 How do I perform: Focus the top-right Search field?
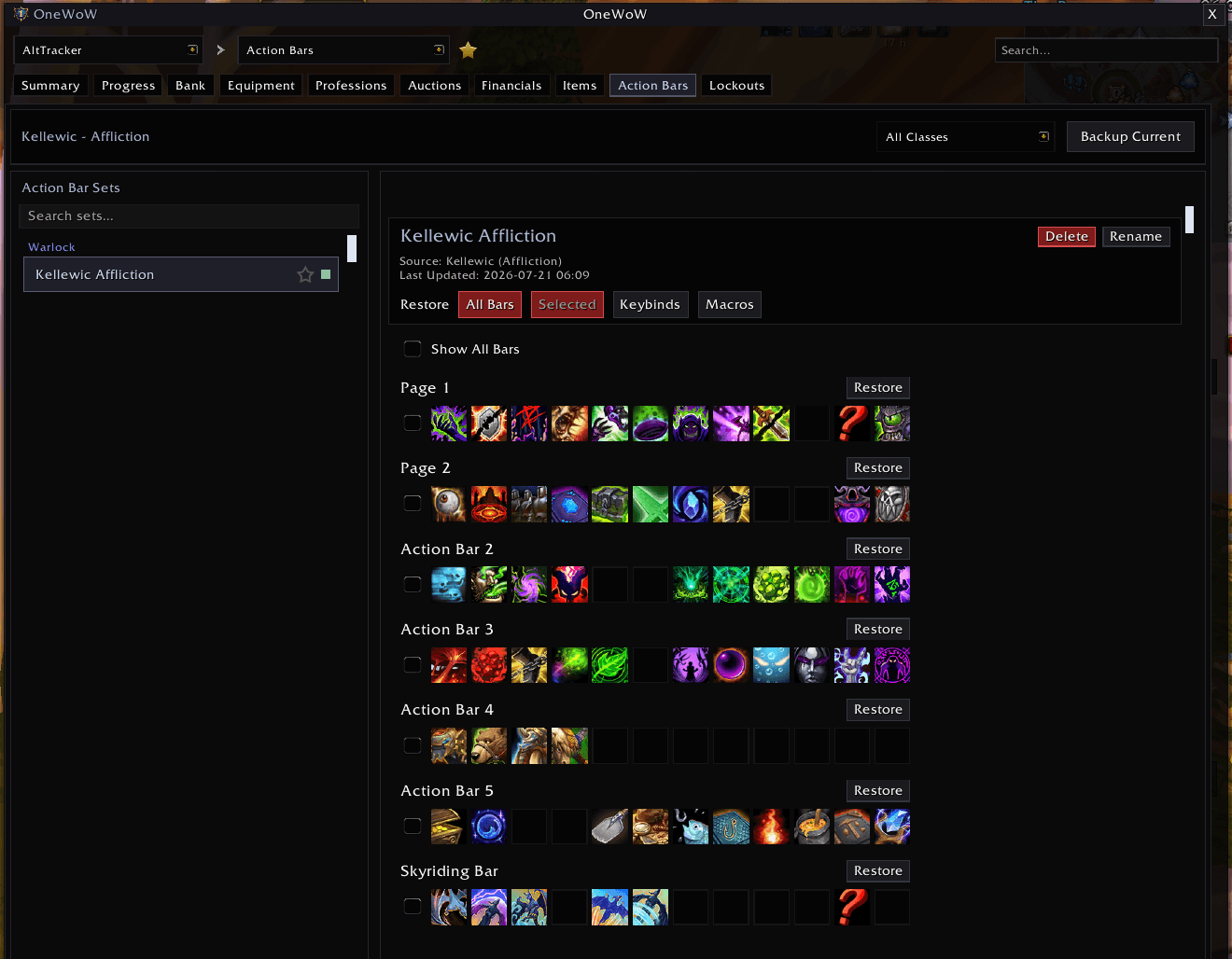pos(1107,50)
